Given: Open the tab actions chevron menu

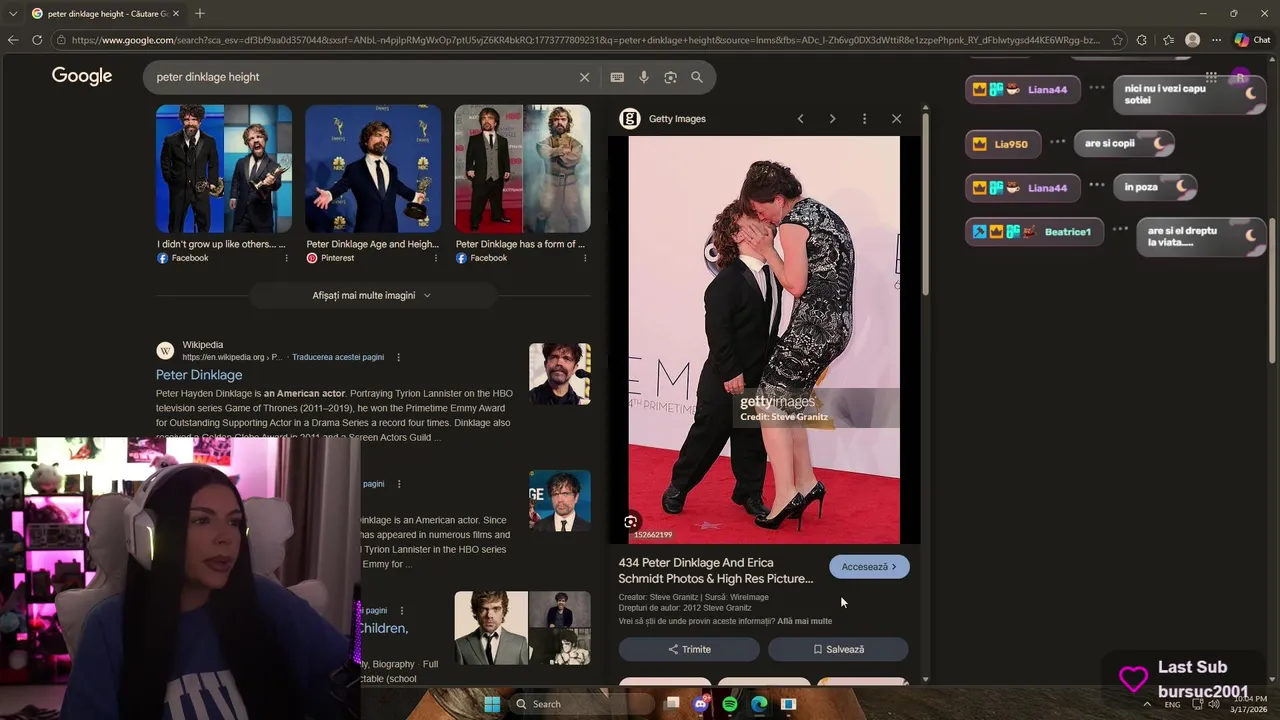Looking at the screenshot, I should tap(13, 13).
